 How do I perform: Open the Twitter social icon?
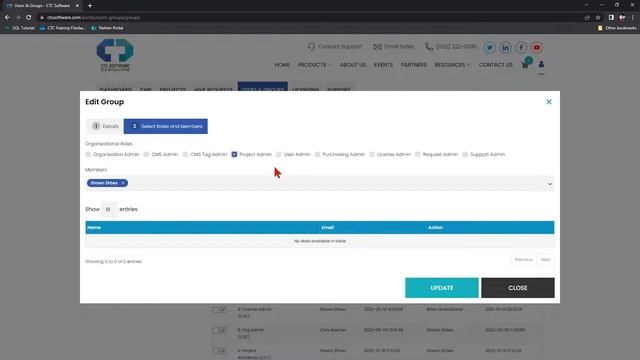[x=489, y=47]
